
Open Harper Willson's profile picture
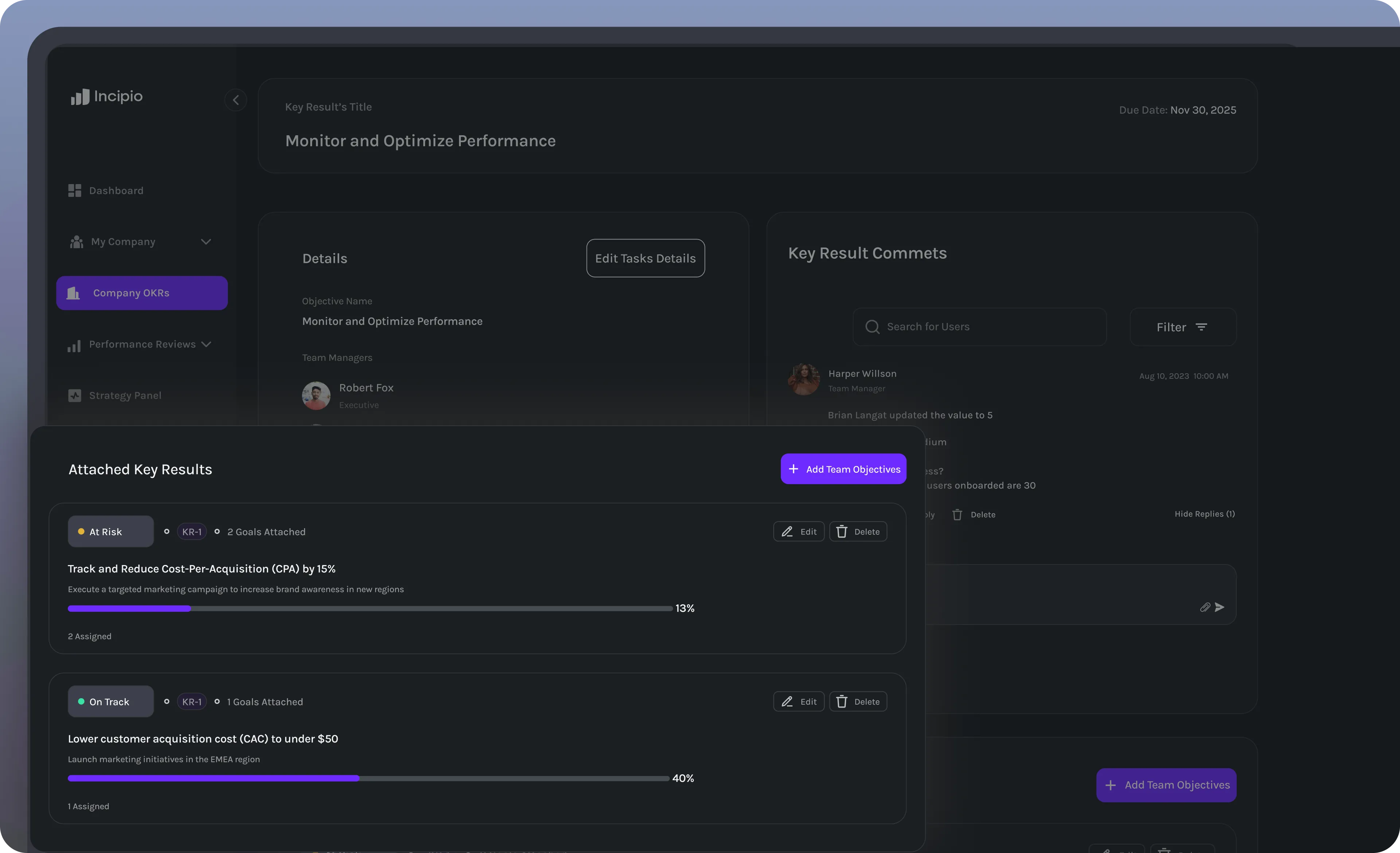point(804,379)
